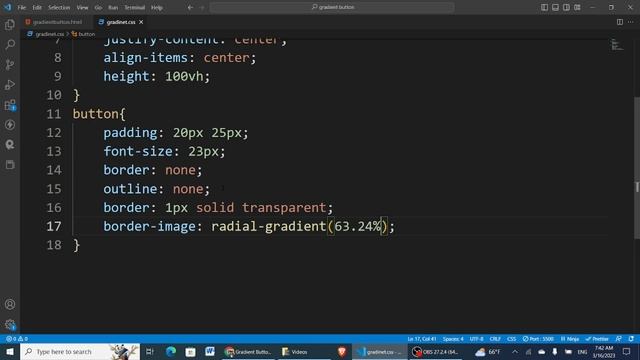640x360 pixels.
Task: Click the radial-gradient text on line 17
Action: pos(268,226)
